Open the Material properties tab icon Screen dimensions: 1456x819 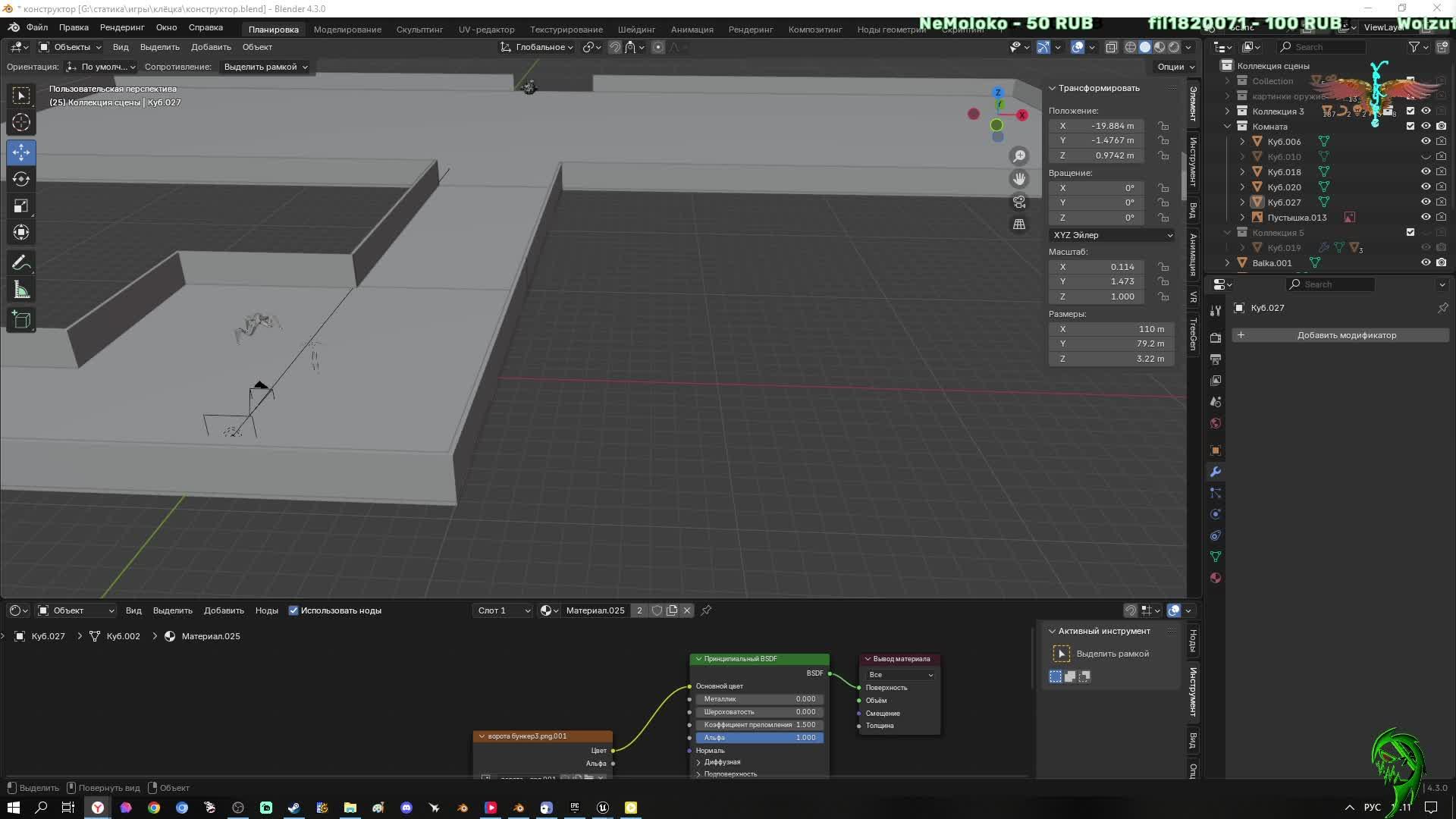pos(1216,578)
